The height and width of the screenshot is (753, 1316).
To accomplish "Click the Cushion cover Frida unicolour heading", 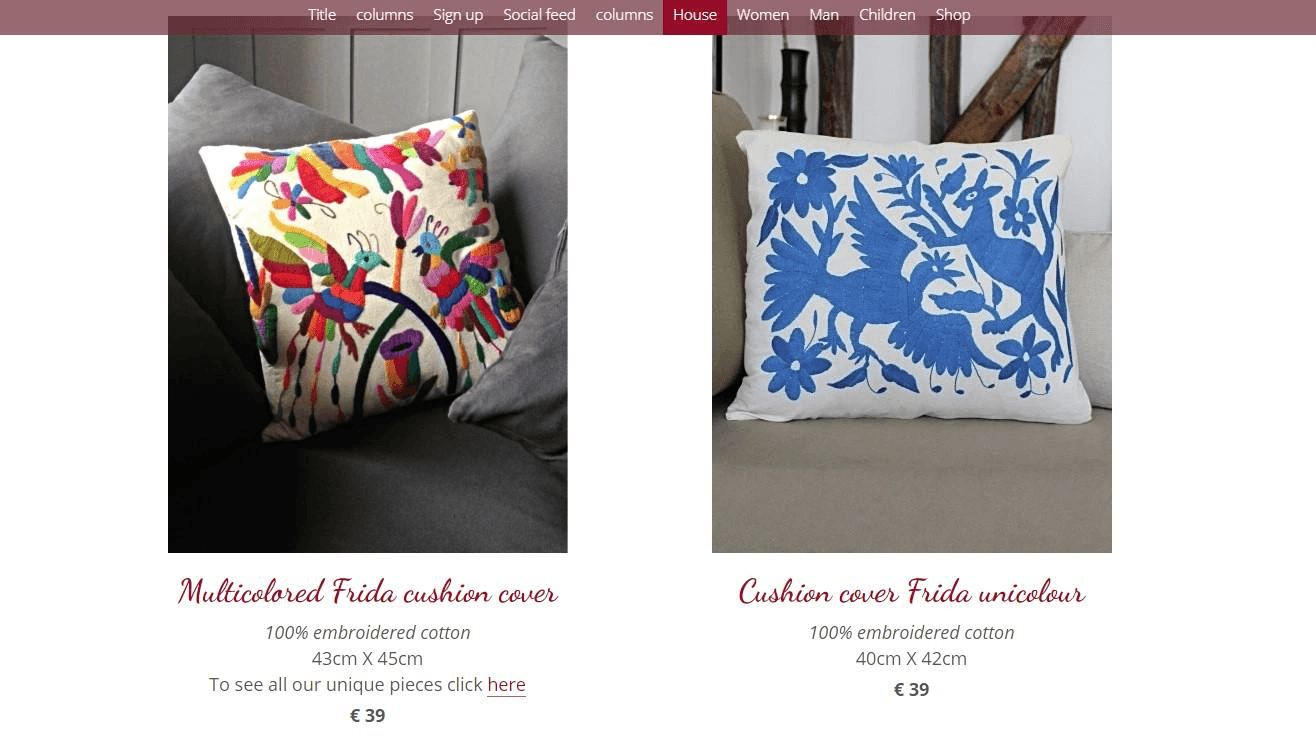I will (912, 592).
